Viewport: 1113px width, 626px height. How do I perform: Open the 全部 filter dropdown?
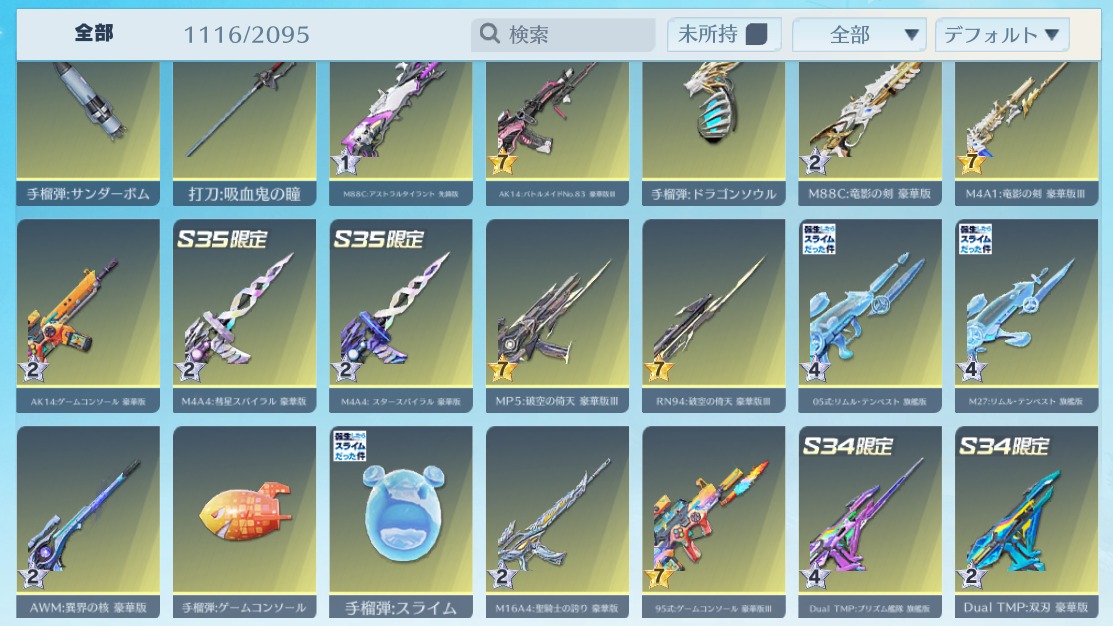(859, 35)
